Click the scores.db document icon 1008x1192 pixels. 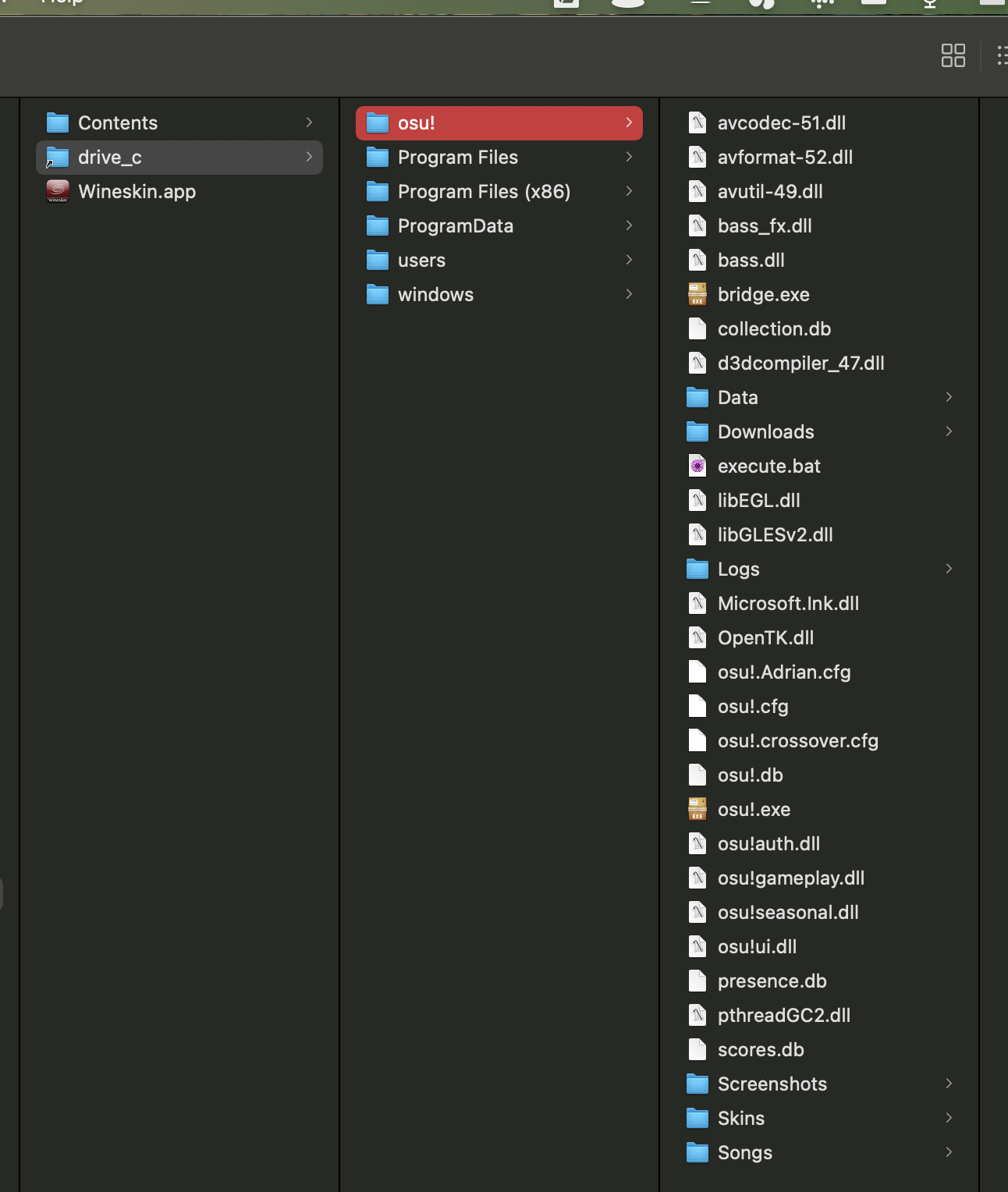697,1049
